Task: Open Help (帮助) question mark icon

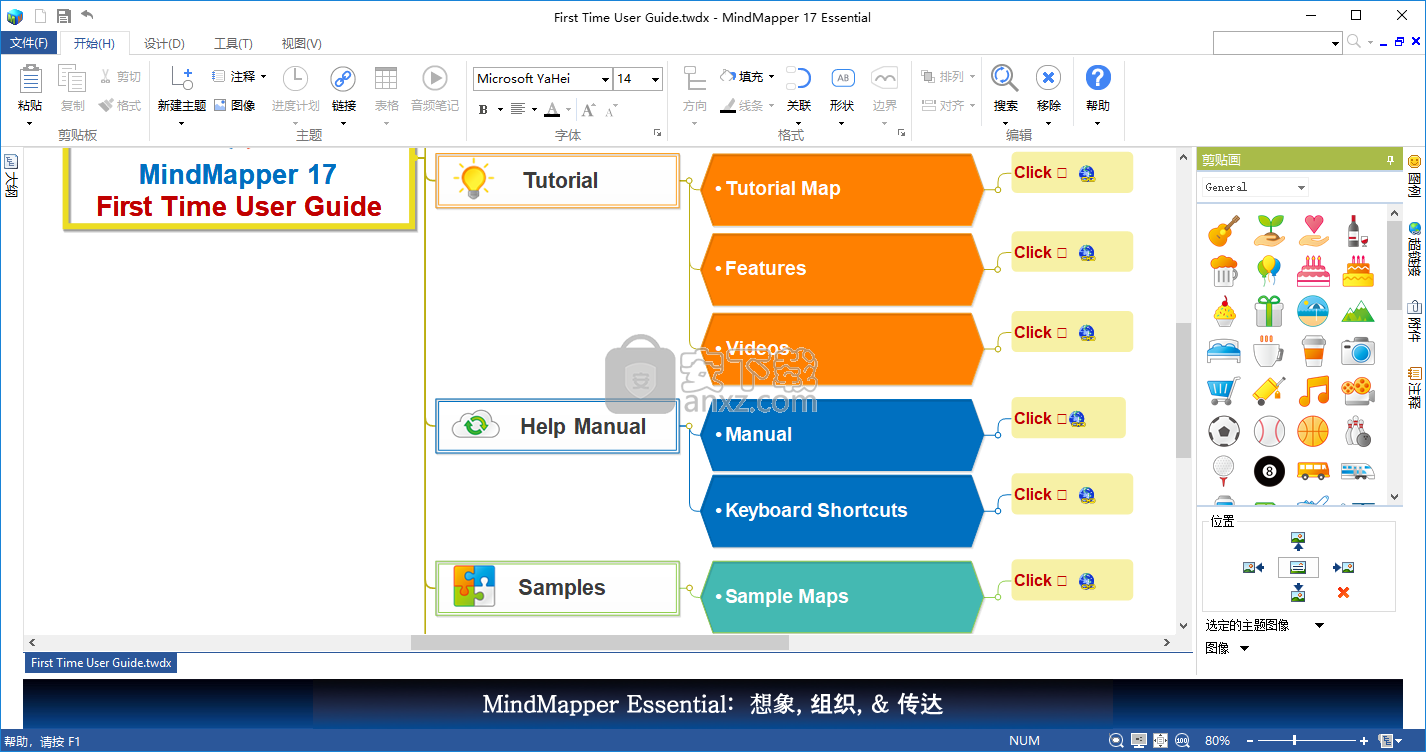Action: coord(1098,78)
